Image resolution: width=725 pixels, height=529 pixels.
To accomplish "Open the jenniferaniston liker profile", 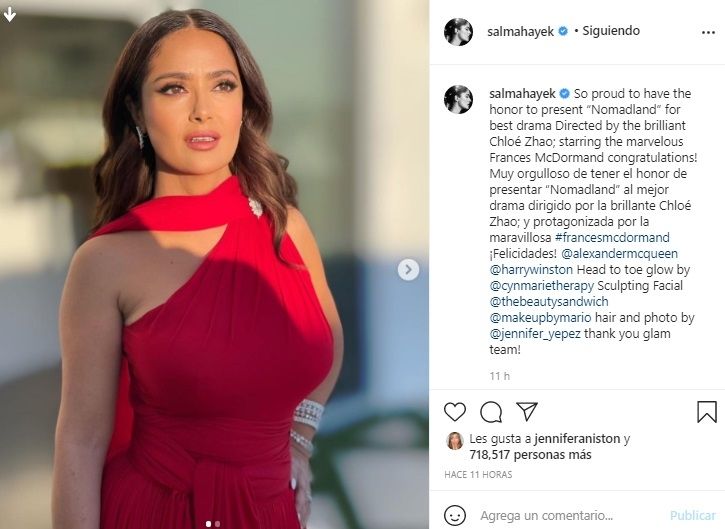I will click(577, 438).
